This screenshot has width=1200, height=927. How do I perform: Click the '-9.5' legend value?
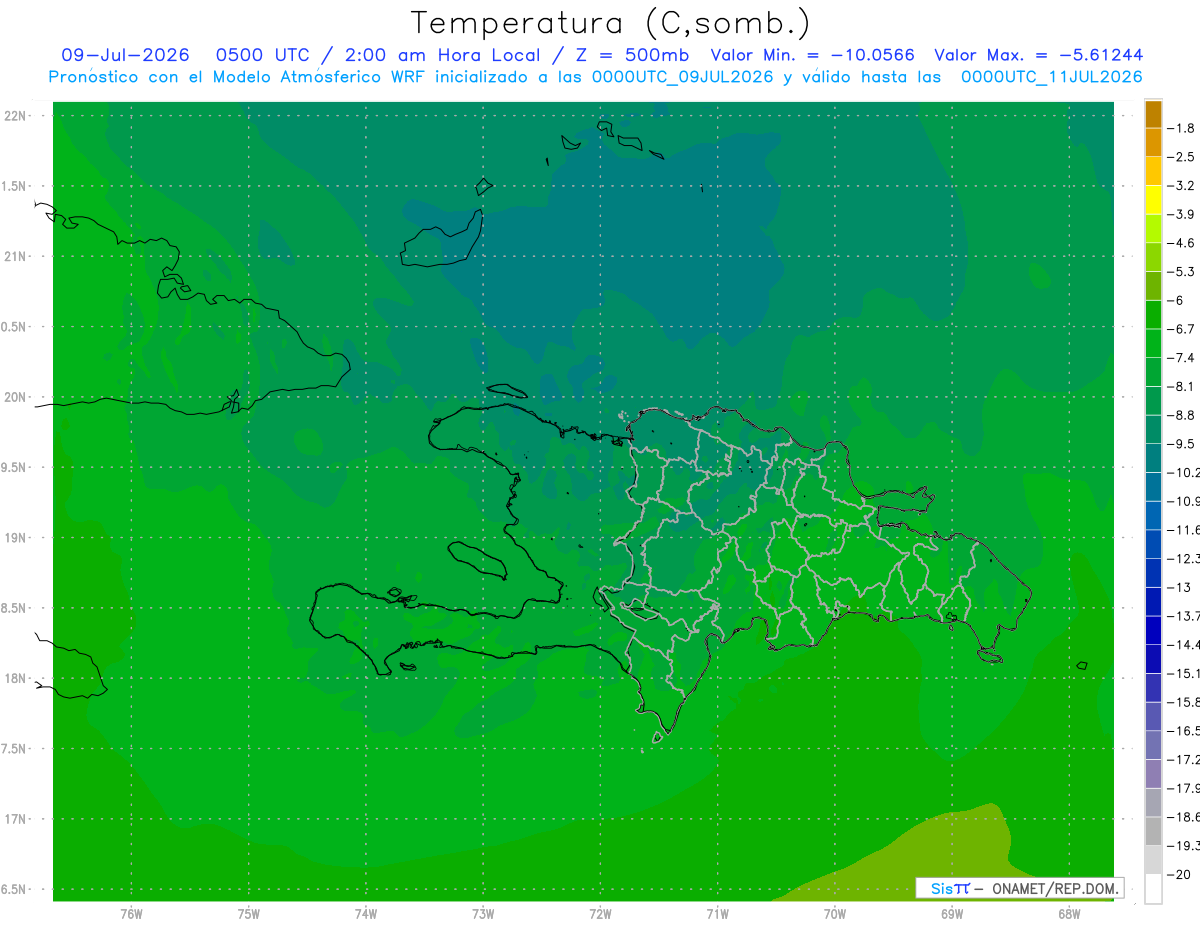click(1181, 443)
